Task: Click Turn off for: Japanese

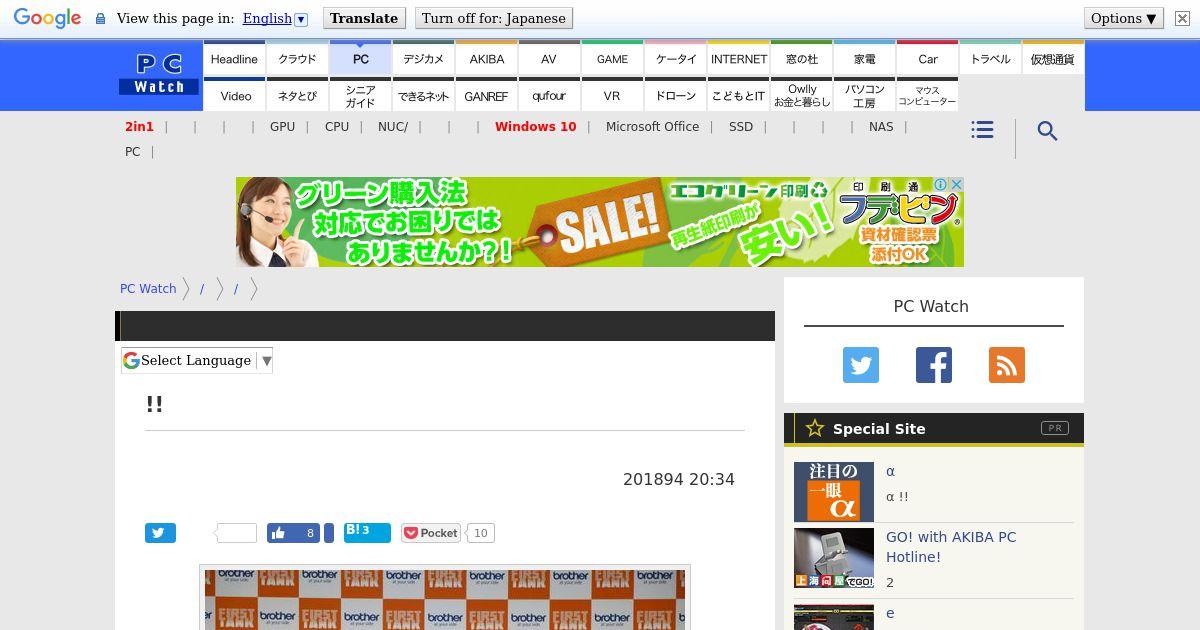Action: 494,18
